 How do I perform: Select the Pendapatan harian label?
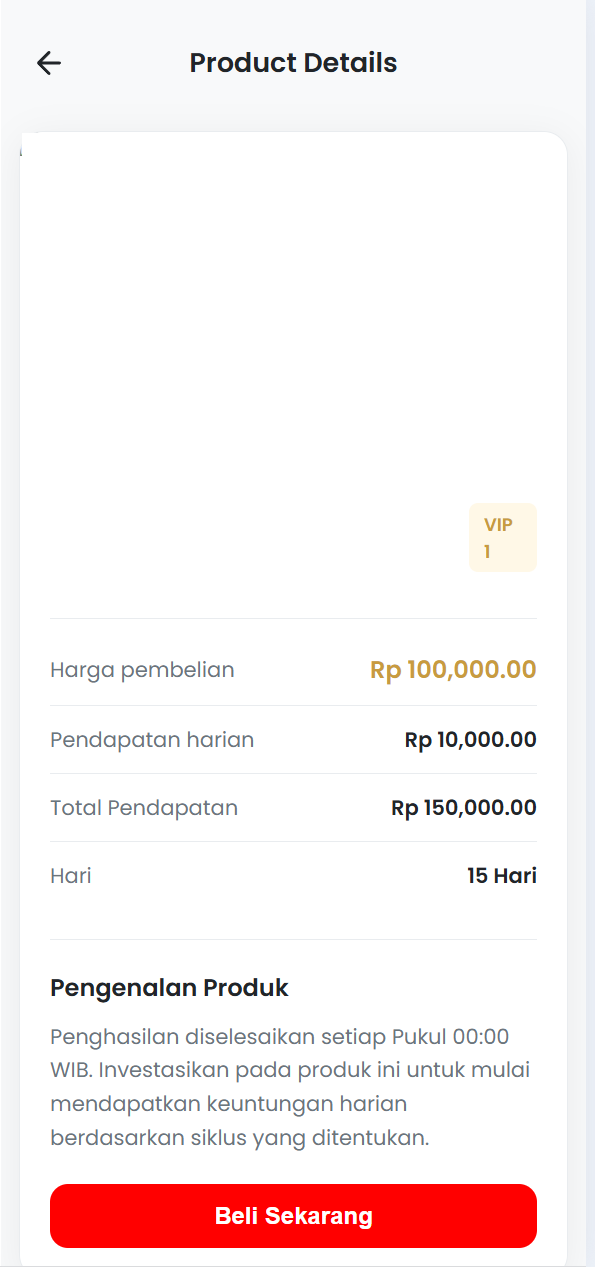[152, 740]
